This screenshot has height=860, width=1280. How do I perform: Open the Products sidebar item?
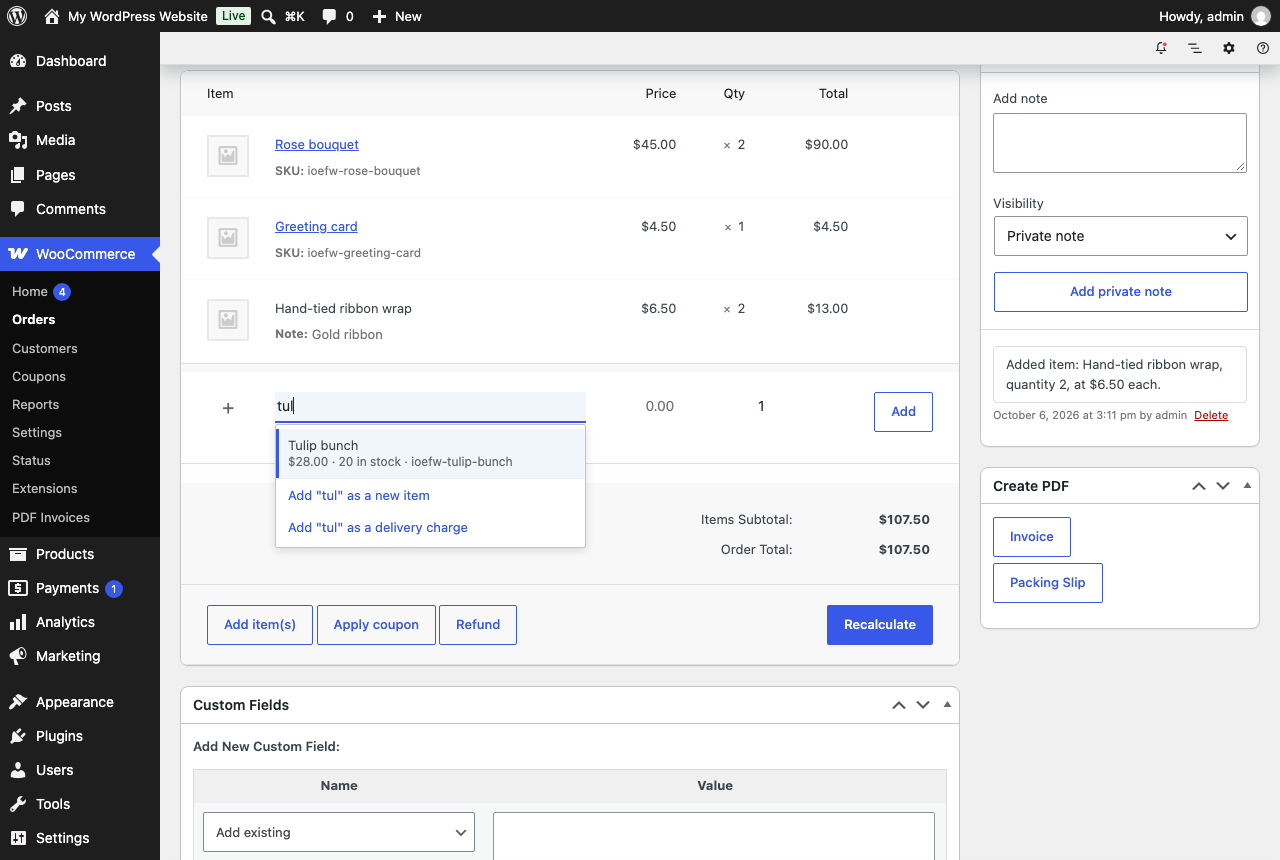[x=80, y=554]
